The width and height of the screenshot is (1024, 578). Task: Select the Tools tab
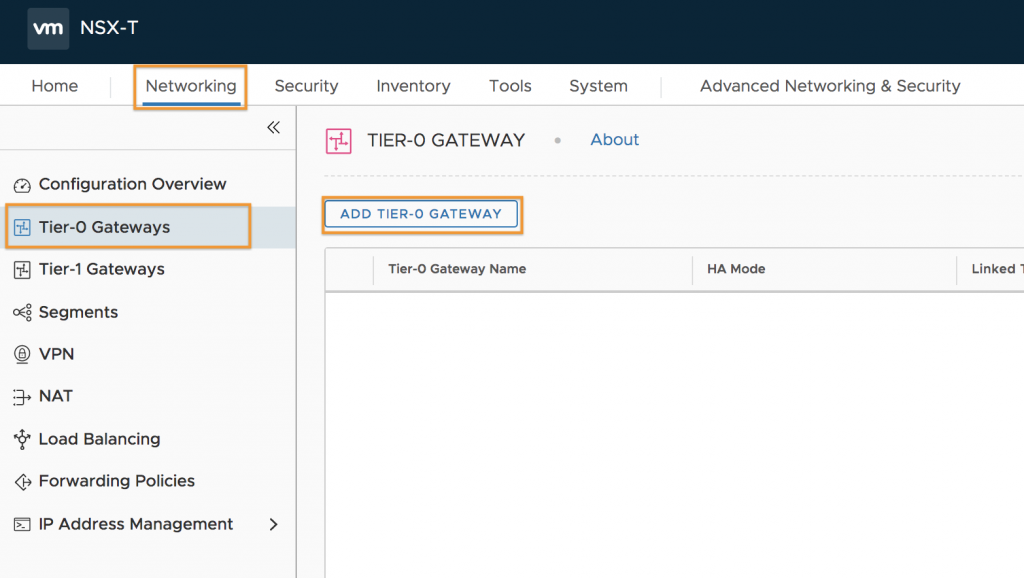point(510,86)
